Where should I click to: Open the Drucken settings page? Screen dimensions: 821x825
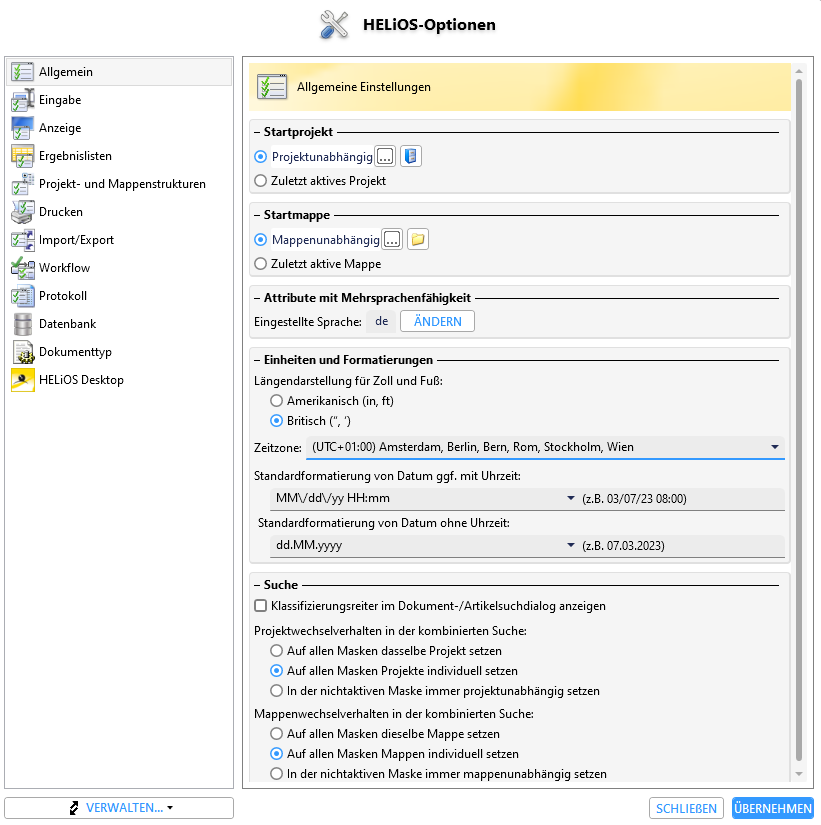(x=119, y=212)
